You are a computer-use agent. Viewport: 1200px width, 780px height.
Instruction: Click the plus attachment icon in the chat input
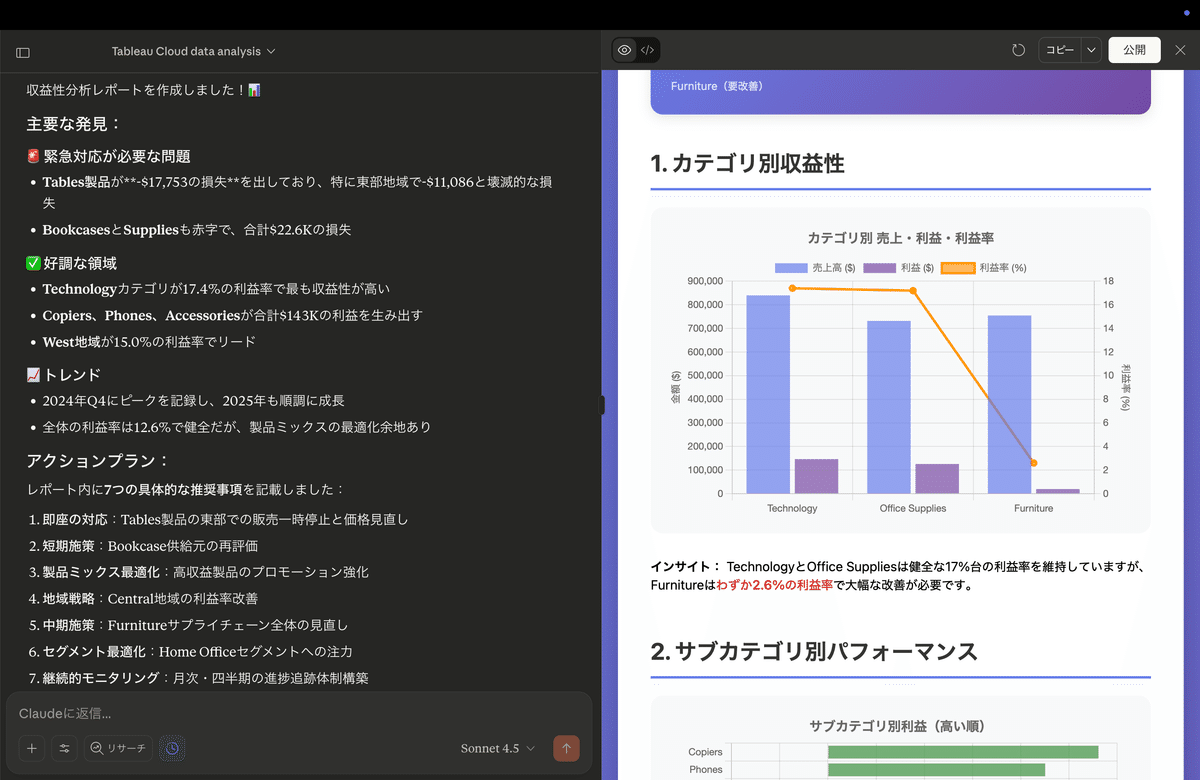coord(31,748)
